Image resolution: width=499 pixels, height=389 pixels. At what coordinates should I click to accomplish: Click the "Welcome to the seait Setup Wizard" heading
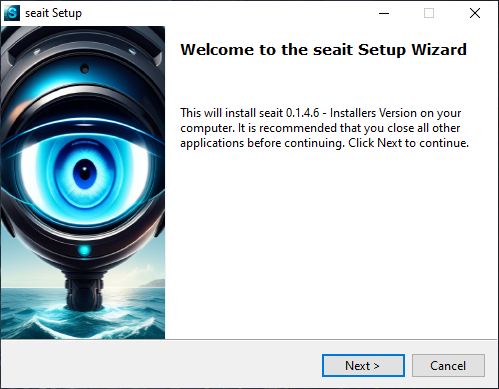point(323,50)
